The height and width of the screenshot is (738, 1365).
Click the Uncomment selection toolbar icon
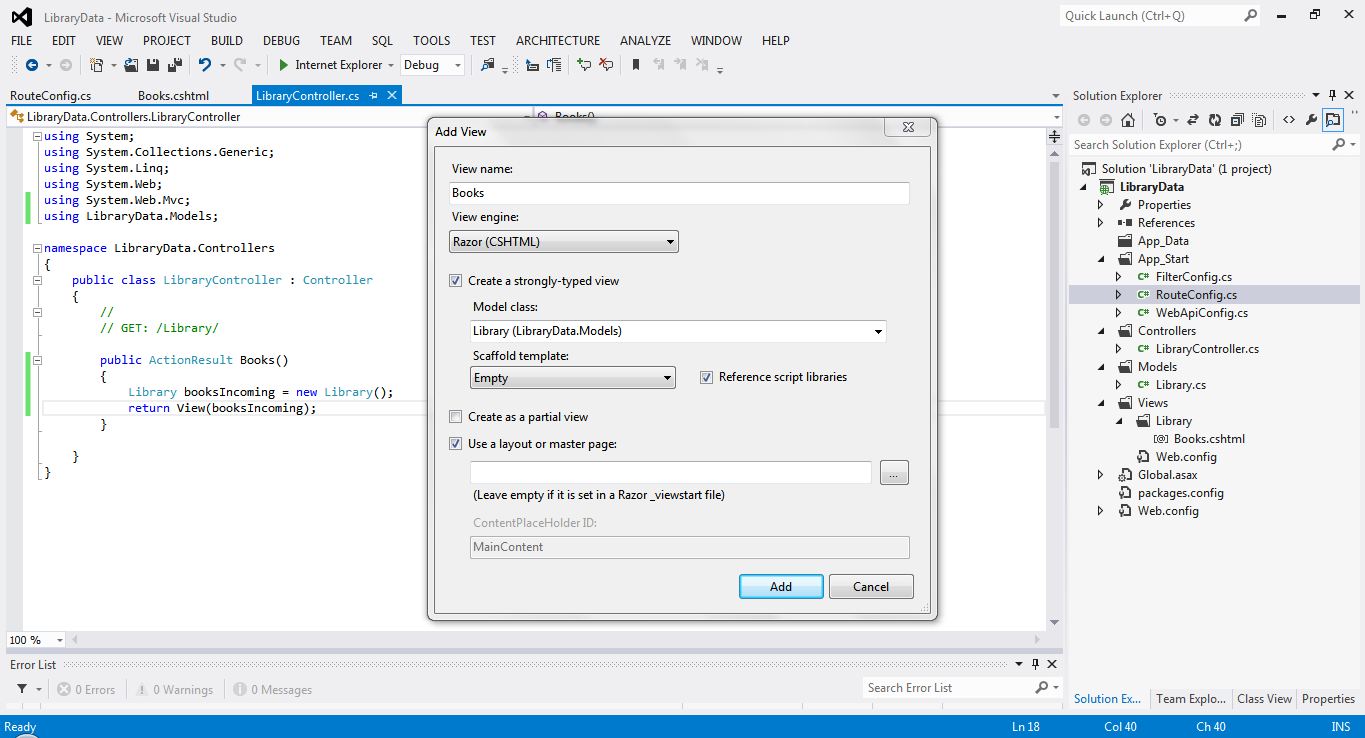pos(606,65)
